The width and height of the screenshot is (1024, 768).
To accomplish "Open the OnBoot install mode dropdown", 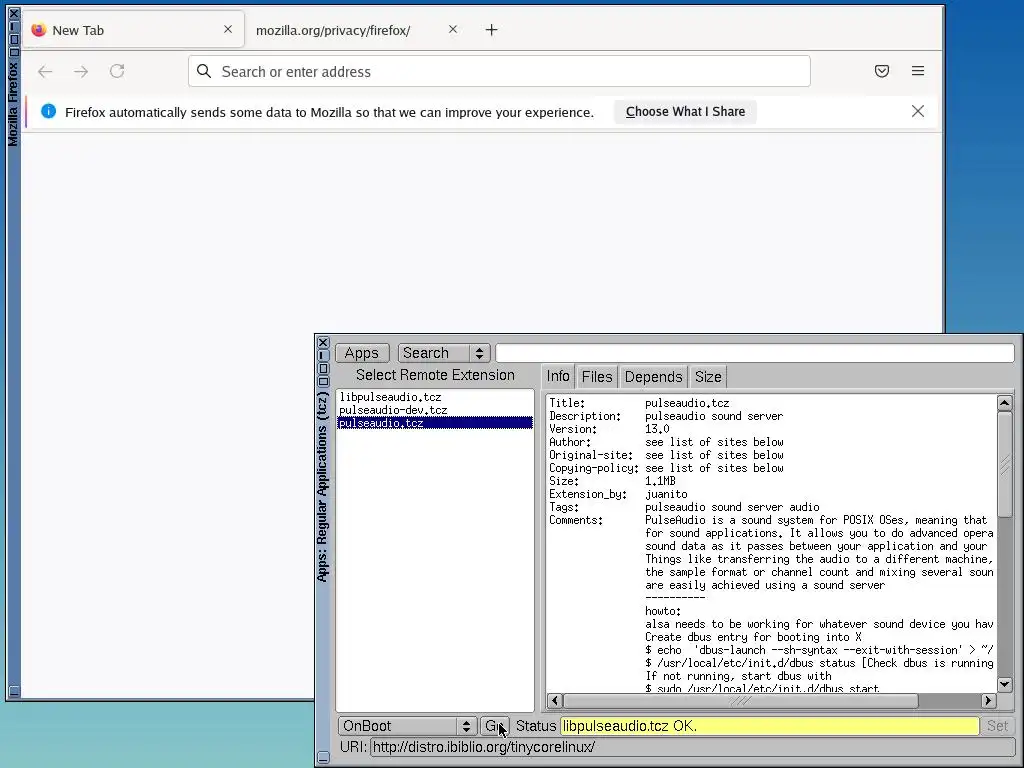I will tap(406, 726).
